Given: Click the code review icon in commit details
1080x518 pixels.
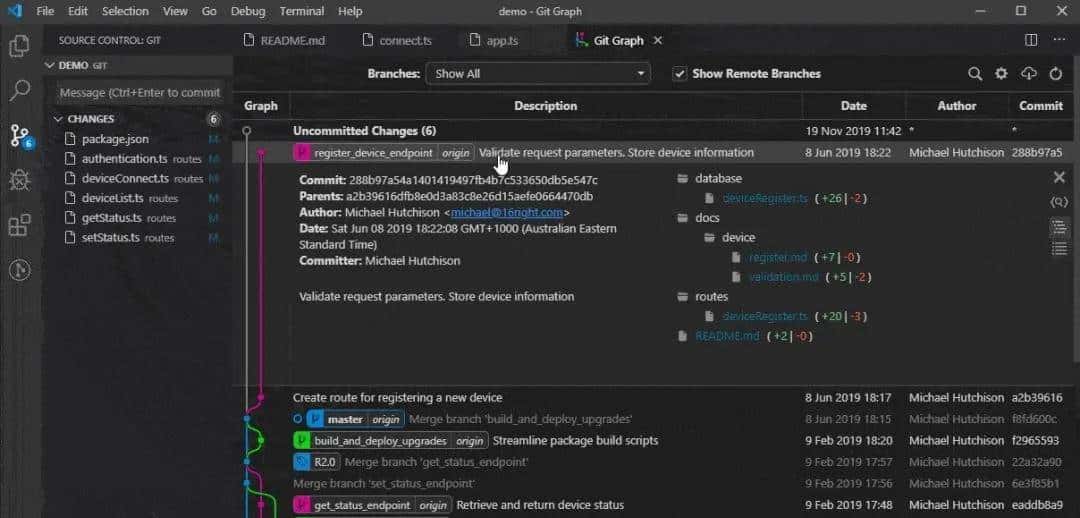Looking at the screenshot, I should click(1059, 202).
